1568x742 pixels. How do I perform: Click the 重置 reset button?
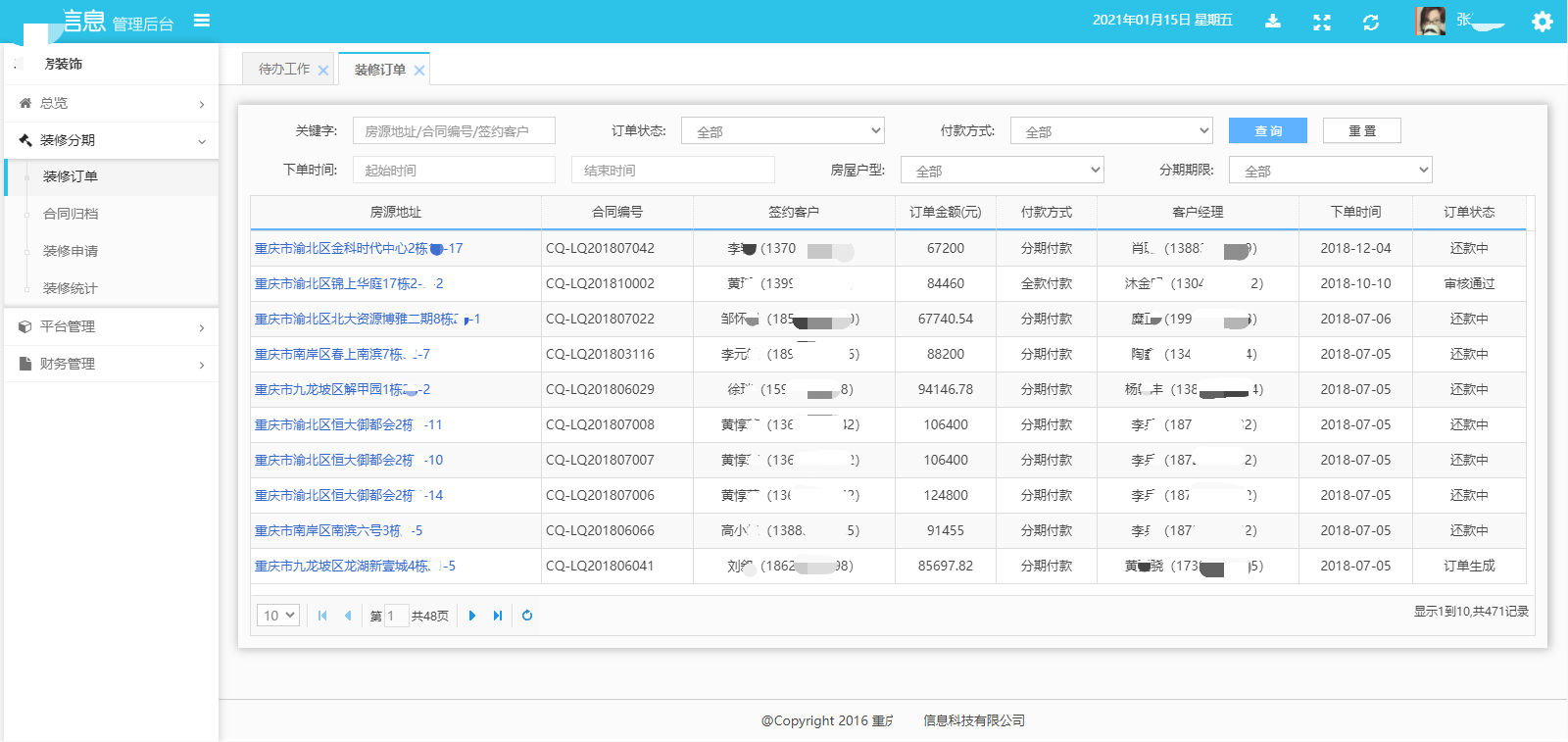(1361, 131)
